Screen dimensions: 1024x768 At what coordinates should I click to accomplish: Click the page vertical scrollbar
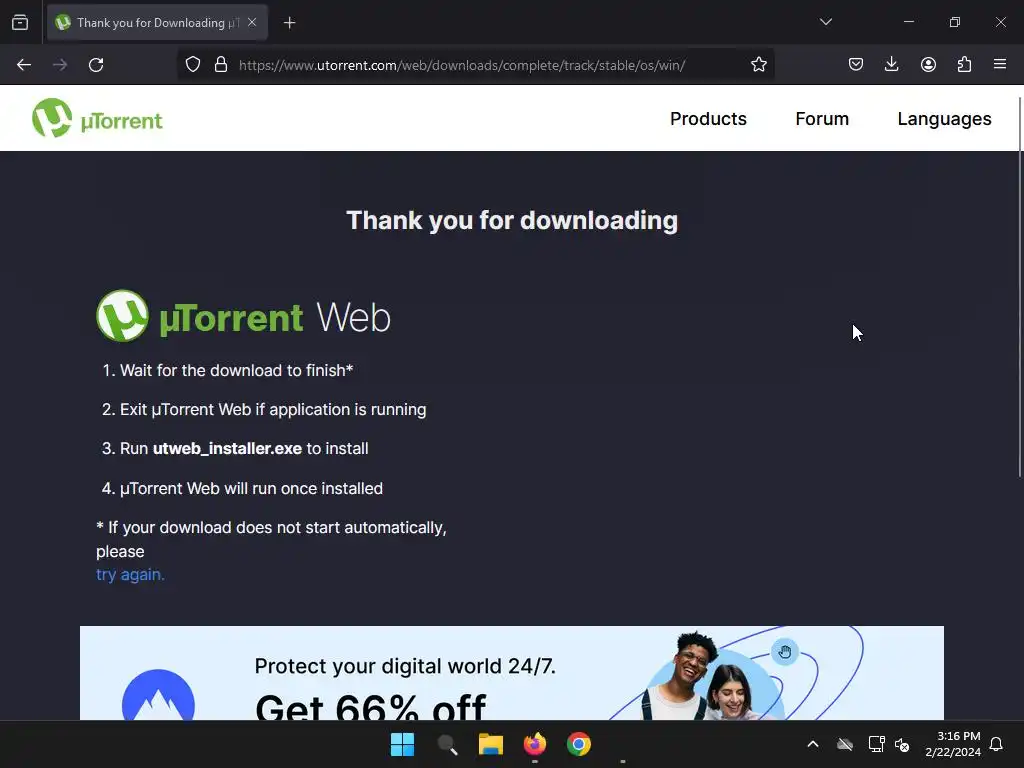pos(1019,287)
